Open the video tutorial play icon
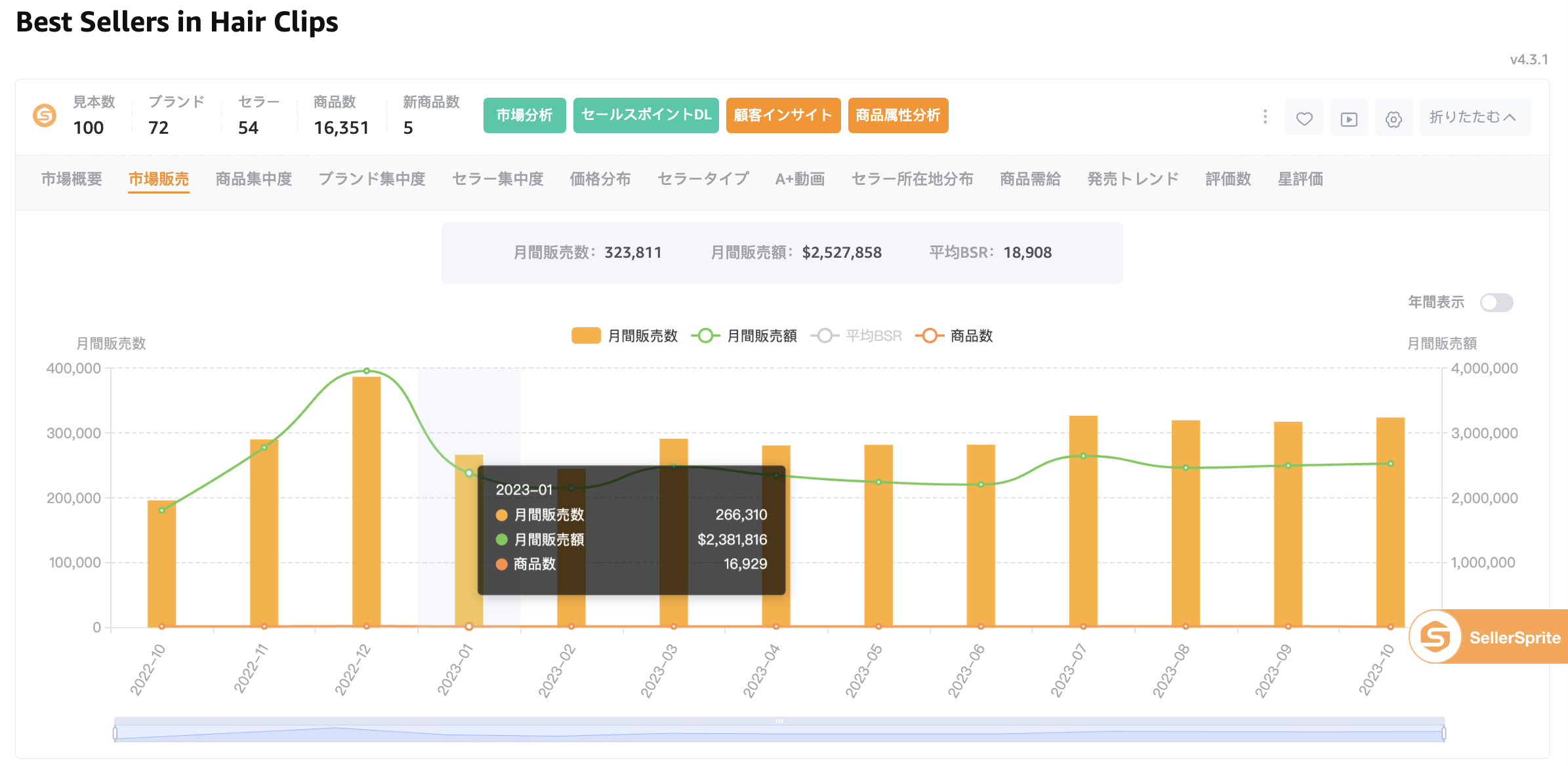The height and width of the screenshot is (766, 1568). [1349, 118]
